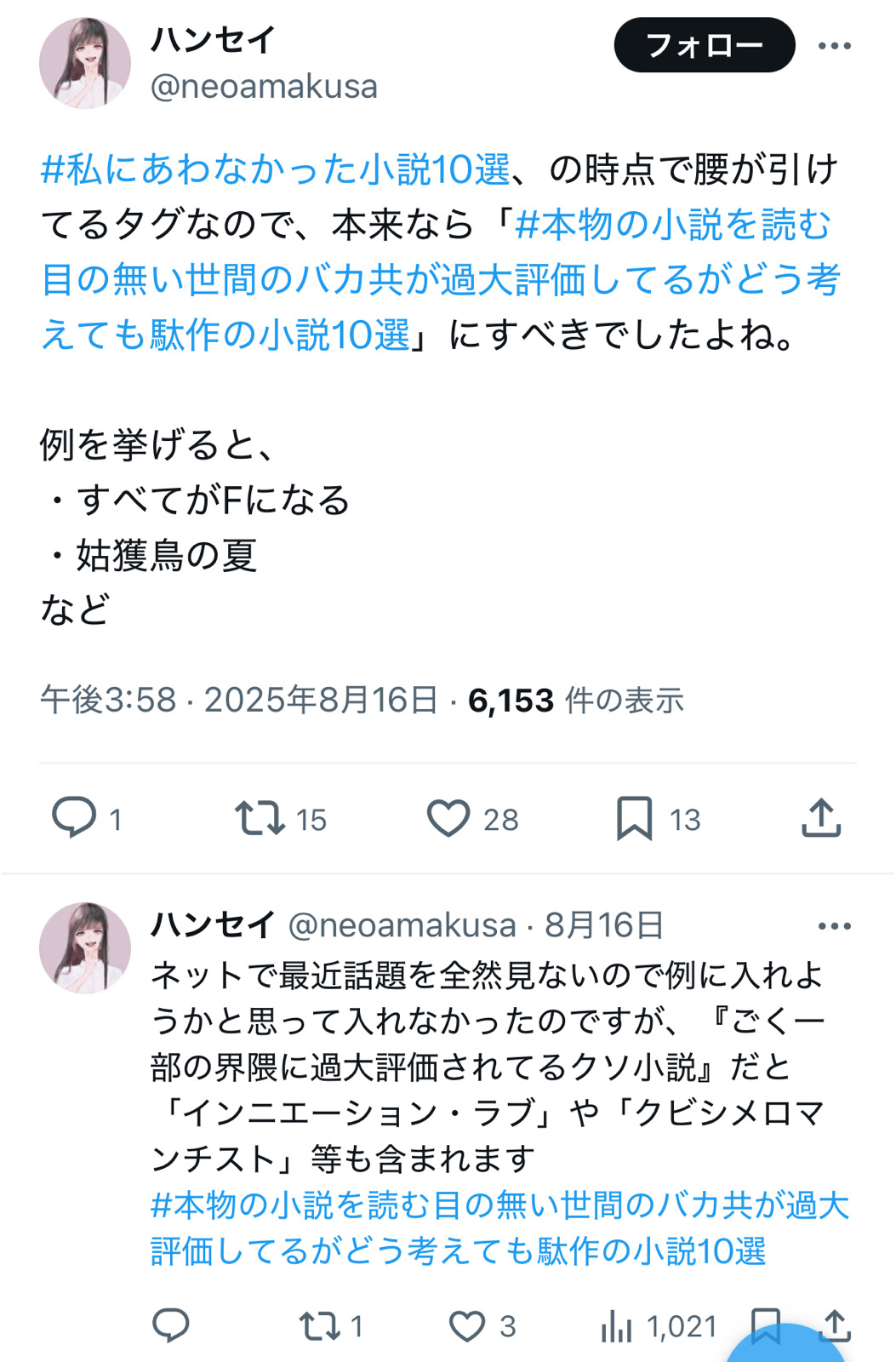Like the main tweet with 28 likes
The image size is (896, 1362).
tap(448, 818)
